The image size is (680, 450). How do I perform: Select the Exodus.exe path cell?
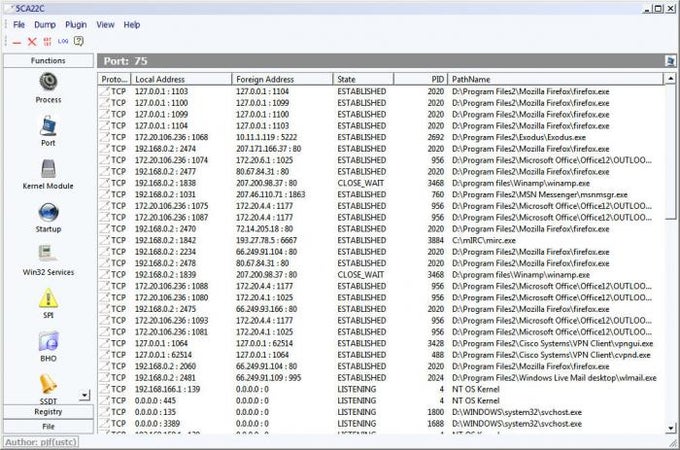519,137
